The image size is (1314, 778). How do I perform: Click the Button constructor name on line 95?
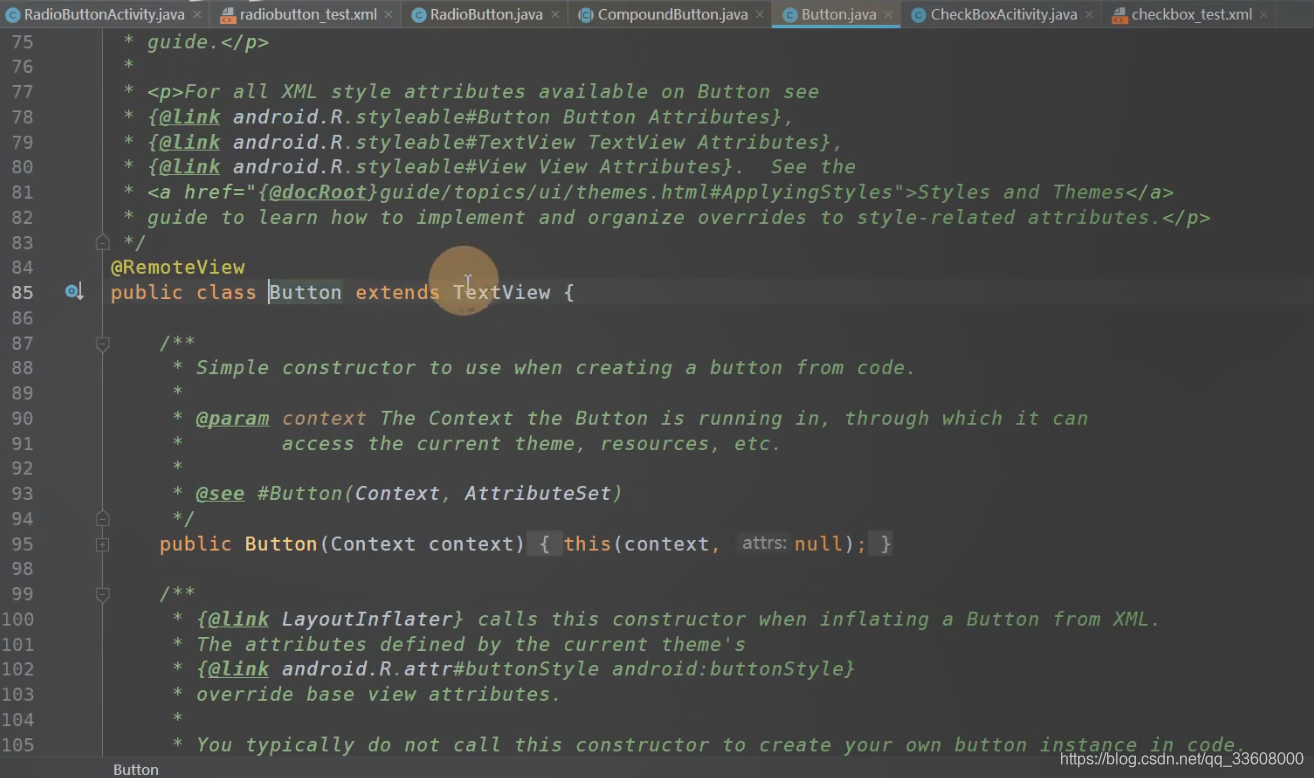coord(281,544)
